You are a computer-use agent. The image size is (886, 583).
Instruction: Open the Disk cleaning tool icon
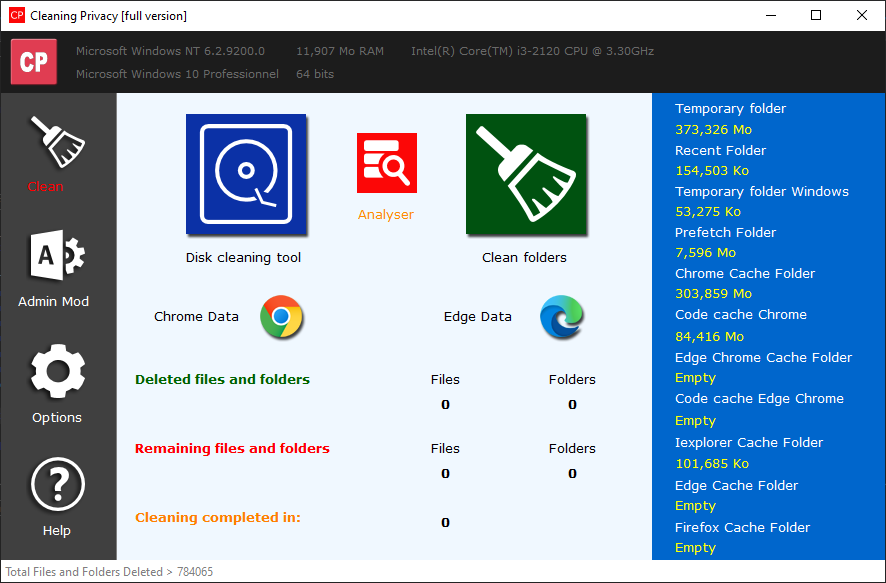coord(246,174)
